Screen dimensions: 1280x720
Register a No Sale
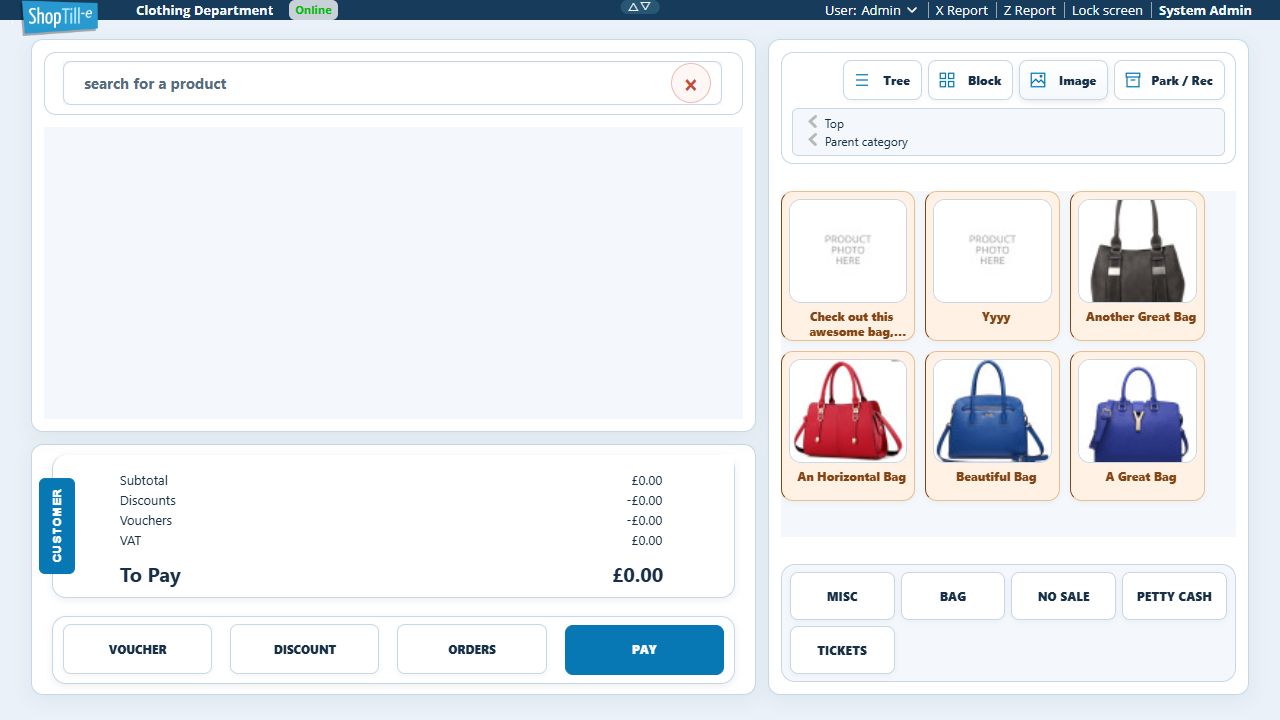click(x=1063, y=596)
